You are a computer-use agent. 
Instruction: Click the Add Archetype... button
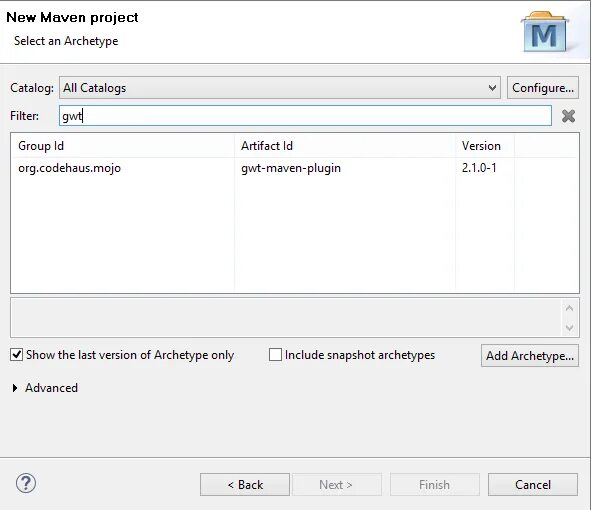[530, 355]
